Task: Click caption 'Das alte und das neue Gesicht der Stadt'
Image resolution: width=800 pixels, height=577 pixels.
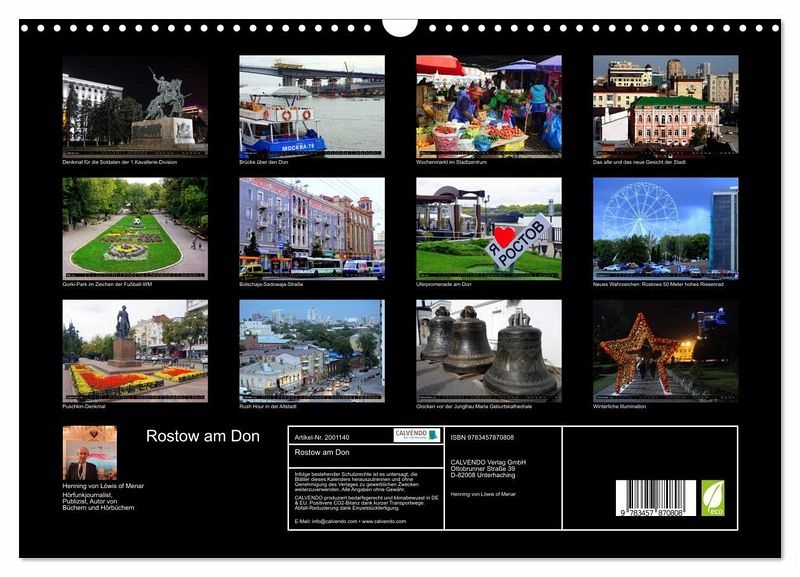Action: coord(639,162)
